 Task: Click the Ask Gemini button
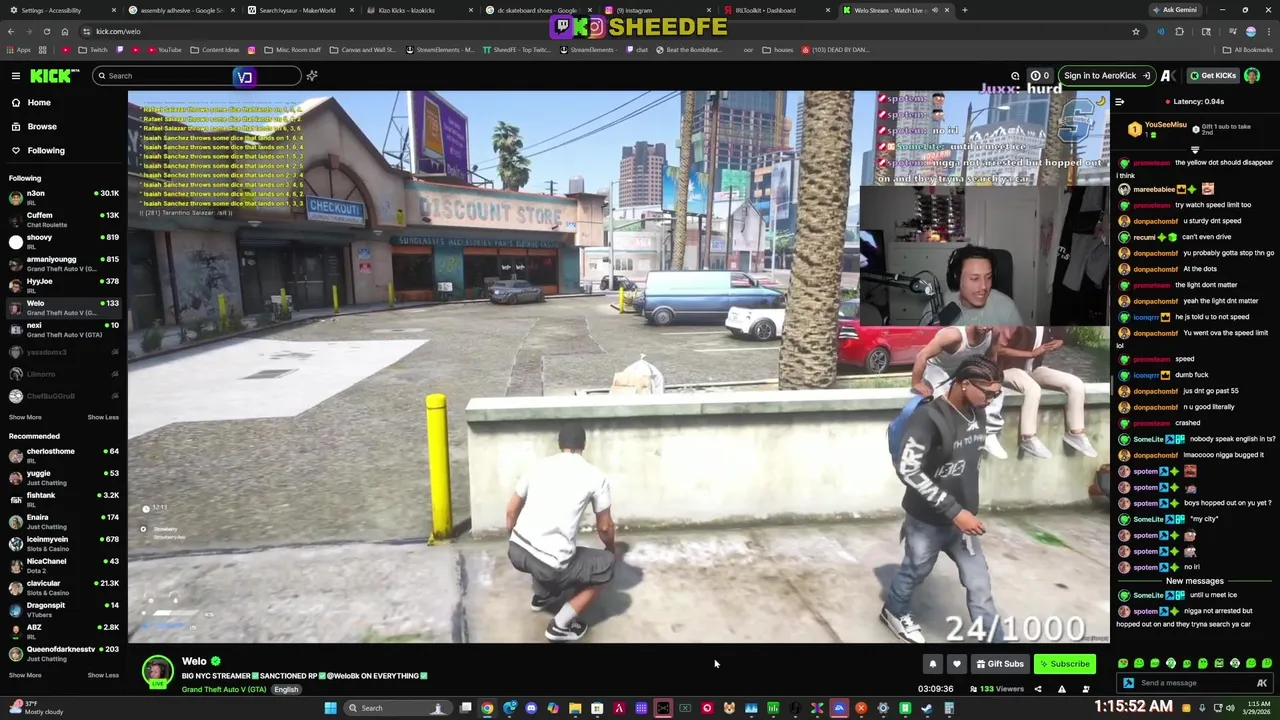[1175, 10]
